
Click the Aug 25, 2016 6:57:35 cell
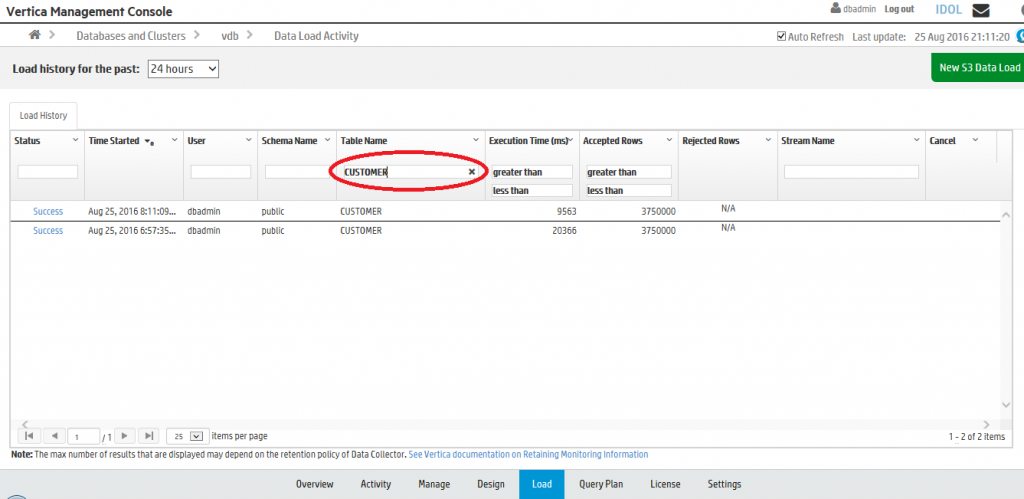tap(133, 231)
